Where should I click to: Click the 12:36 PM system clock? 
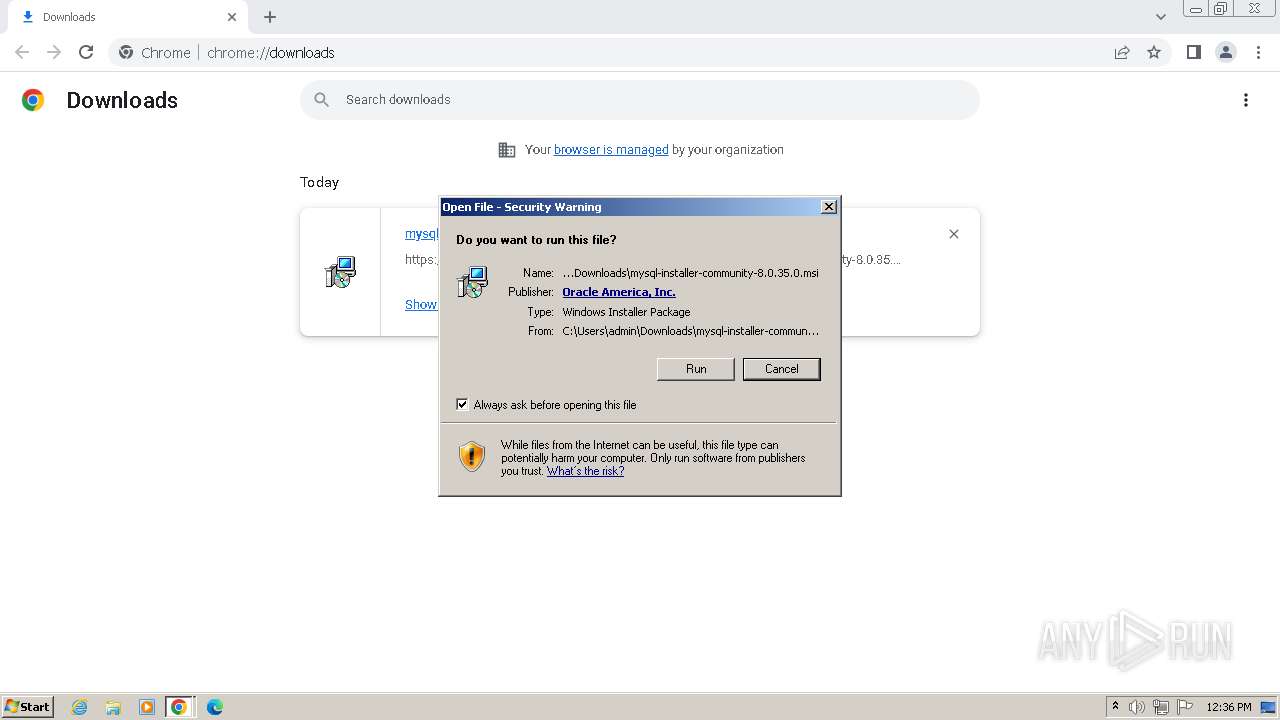pos(1229,707)
